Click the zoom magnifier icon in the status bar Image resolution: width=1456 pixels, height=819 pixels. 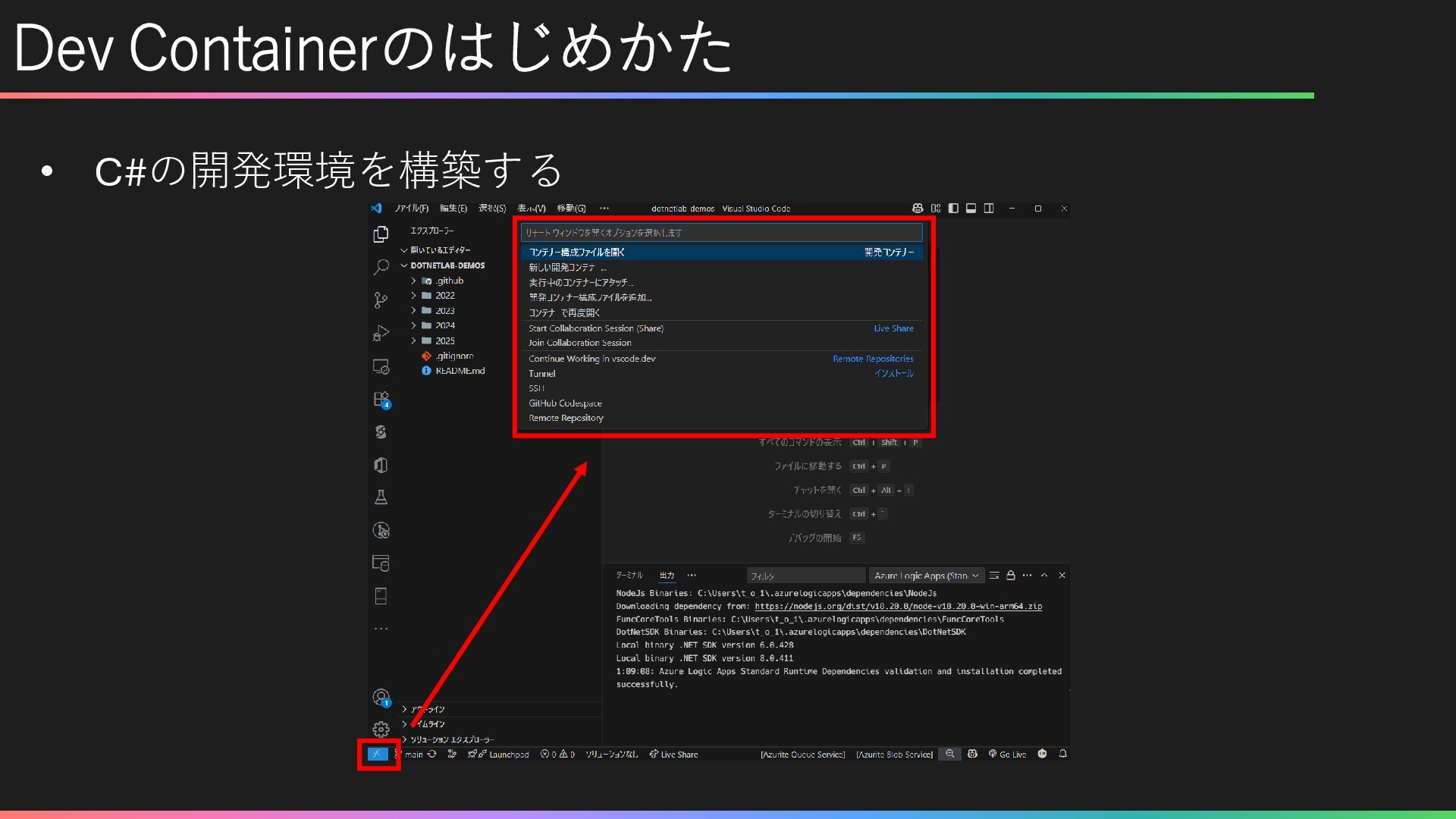(949, 754)
